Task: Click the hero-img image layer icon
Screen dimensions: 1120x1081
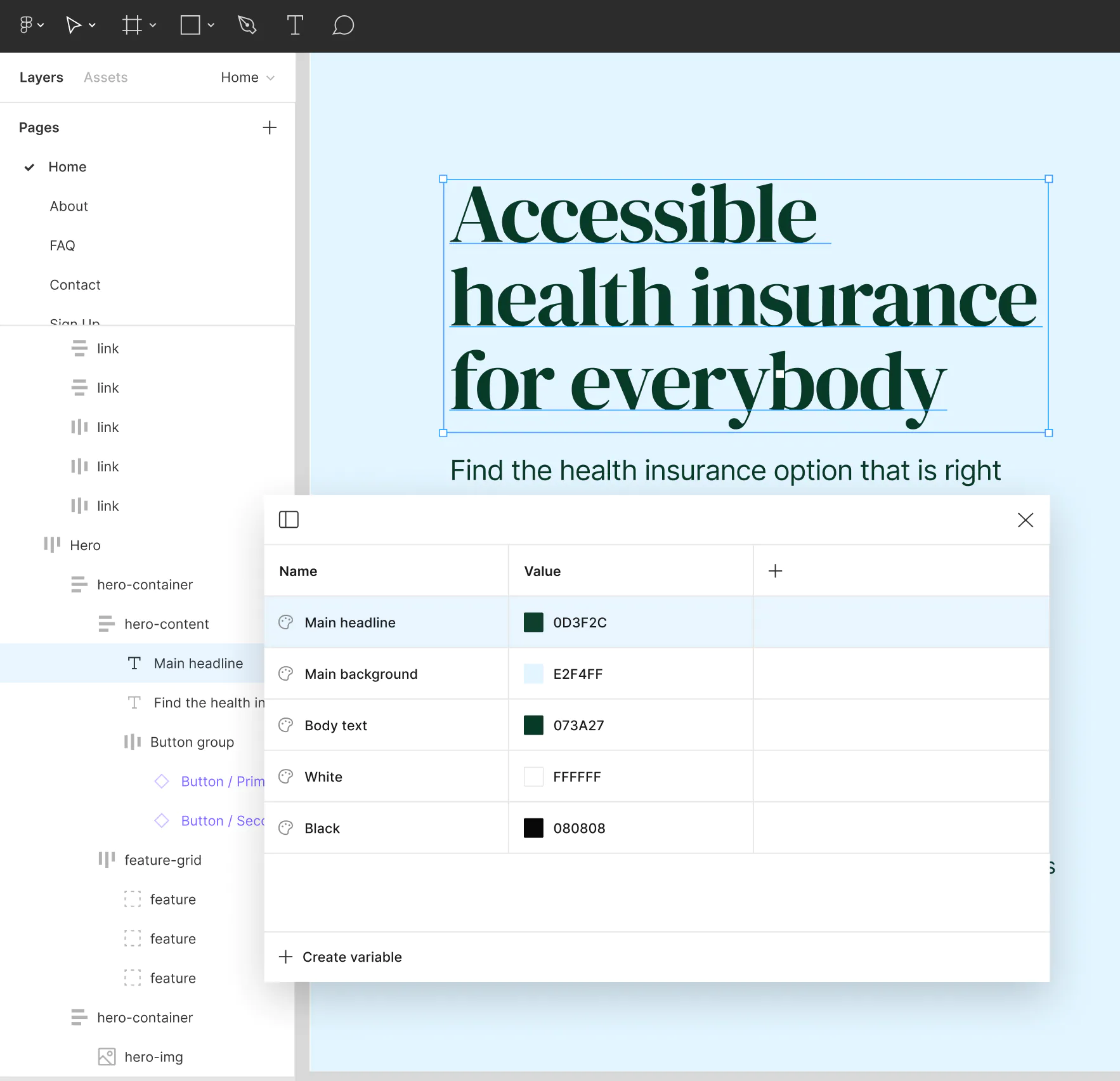Action: coord(107,1056)
